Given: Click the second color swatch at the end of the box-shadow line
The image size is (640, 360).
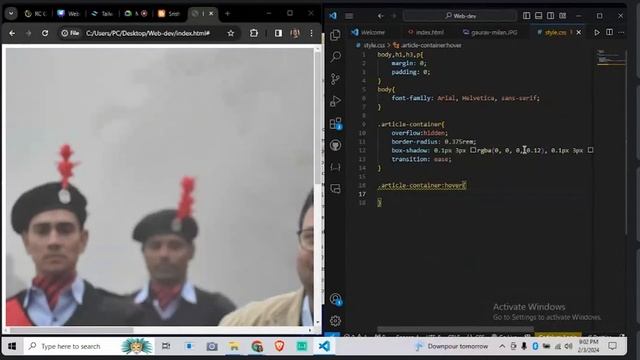Looking at the screenshot, I should (590, 150).
